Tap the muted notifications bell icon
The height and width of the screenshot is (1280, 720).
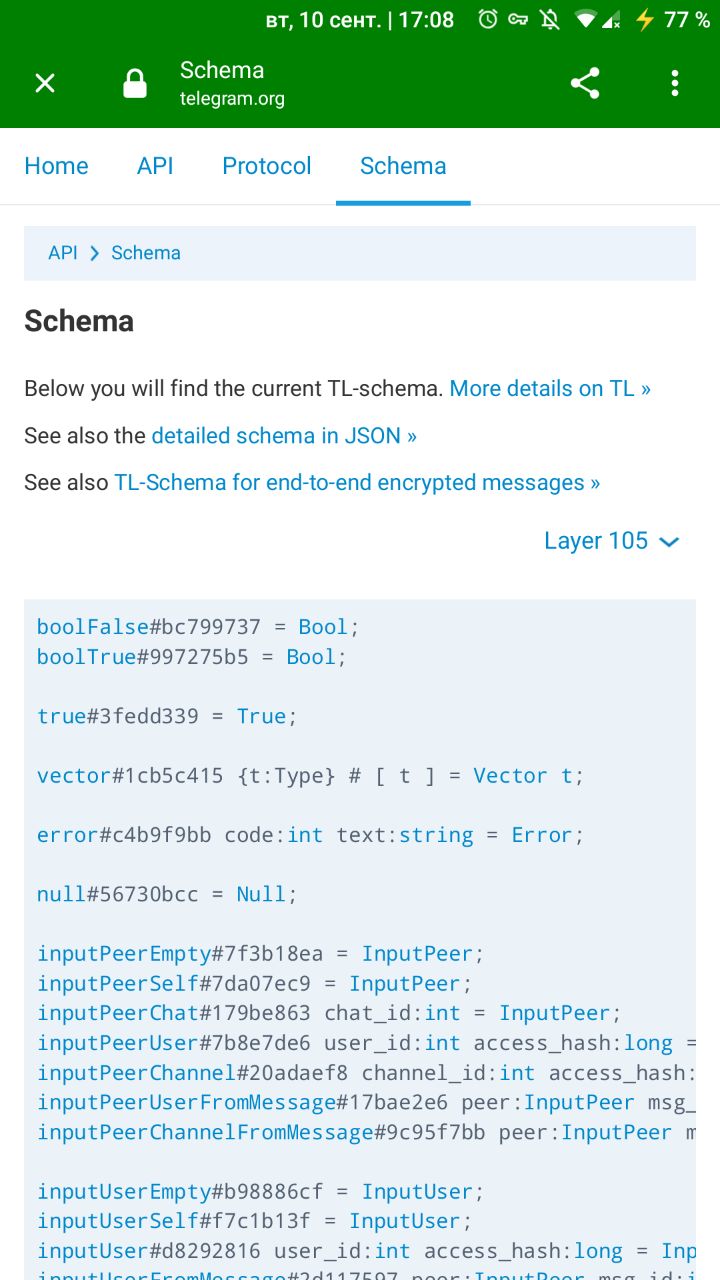(549, 20)
